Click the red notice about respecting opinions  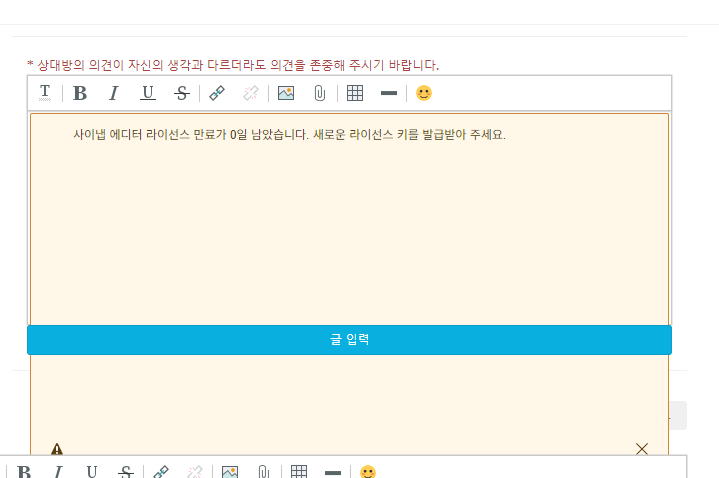tap(233, 65)
